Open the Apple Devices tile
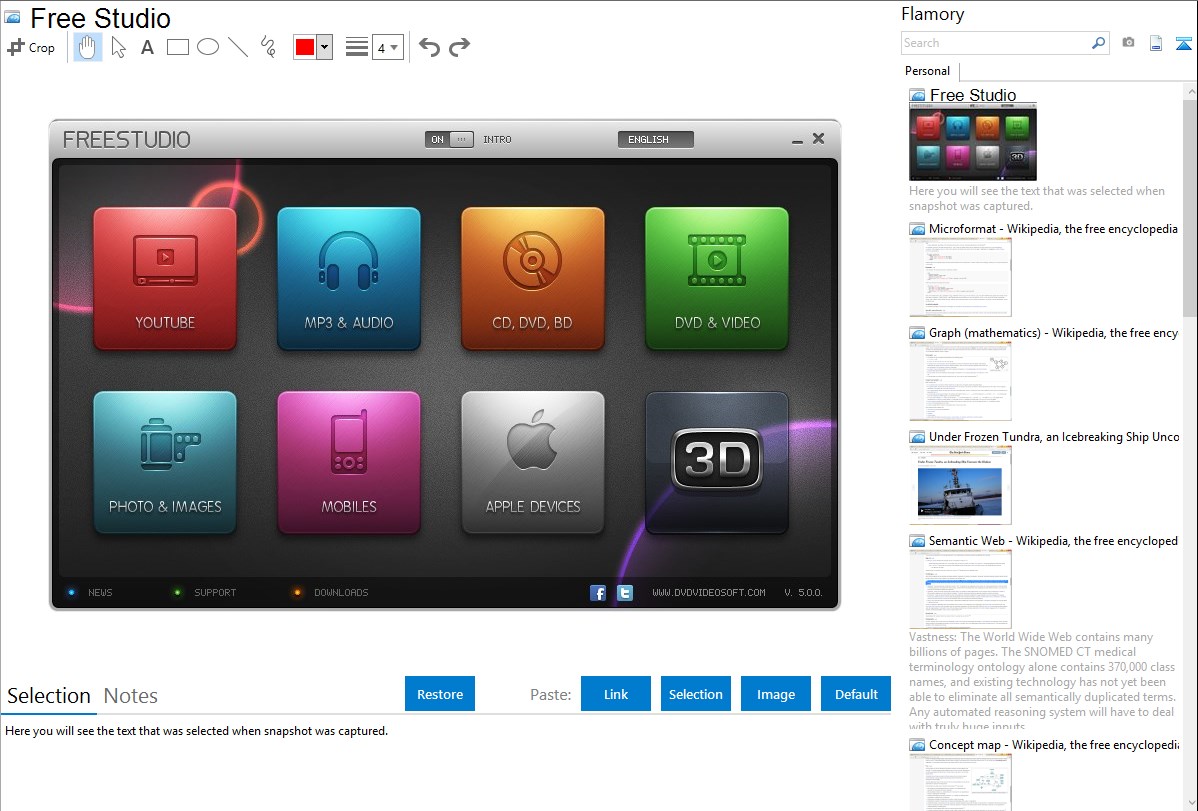The width and height of the screenshot is (1198, 811). click(x=533, y=462)
